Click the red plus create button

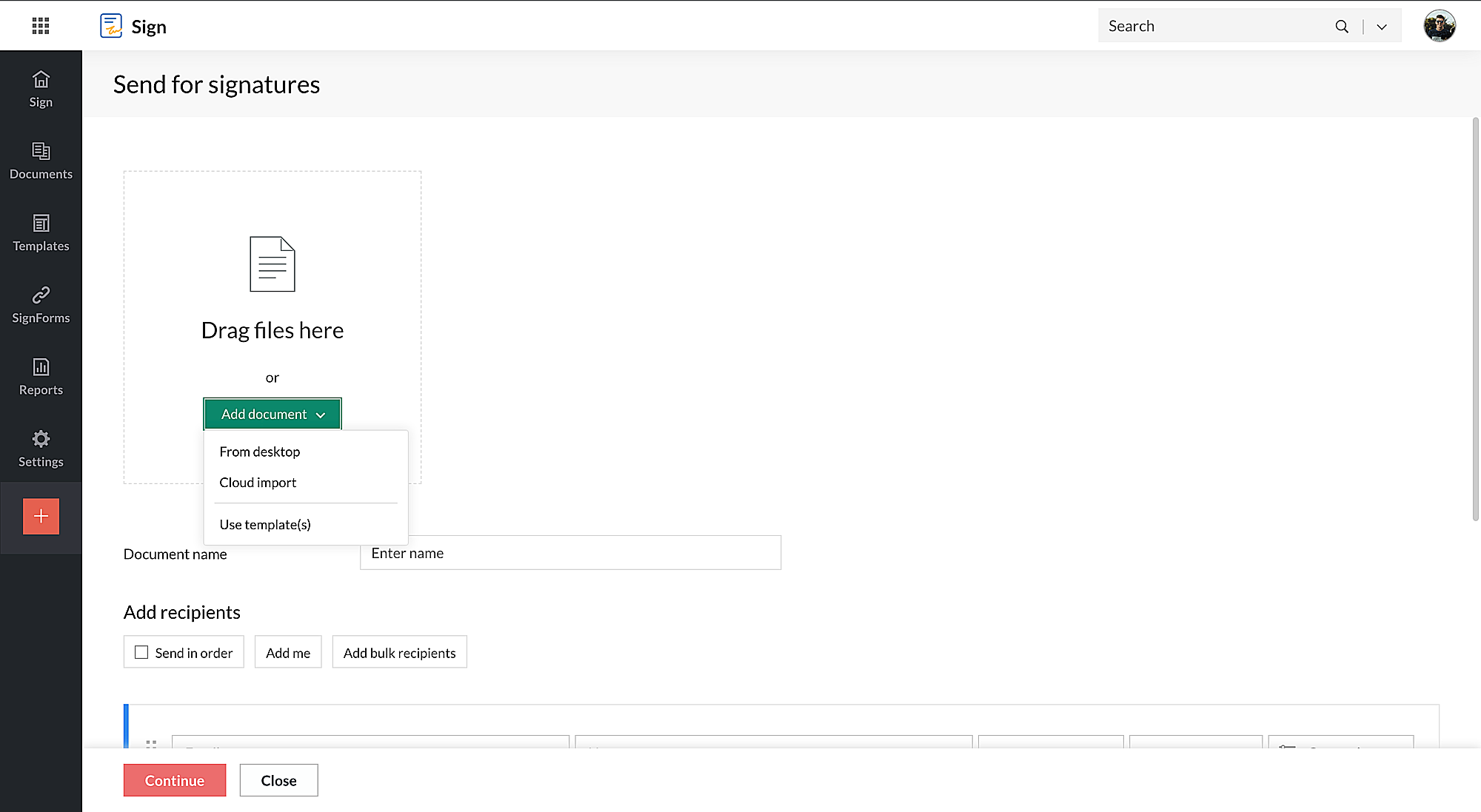pyautogui.click(x=41, y=516)
